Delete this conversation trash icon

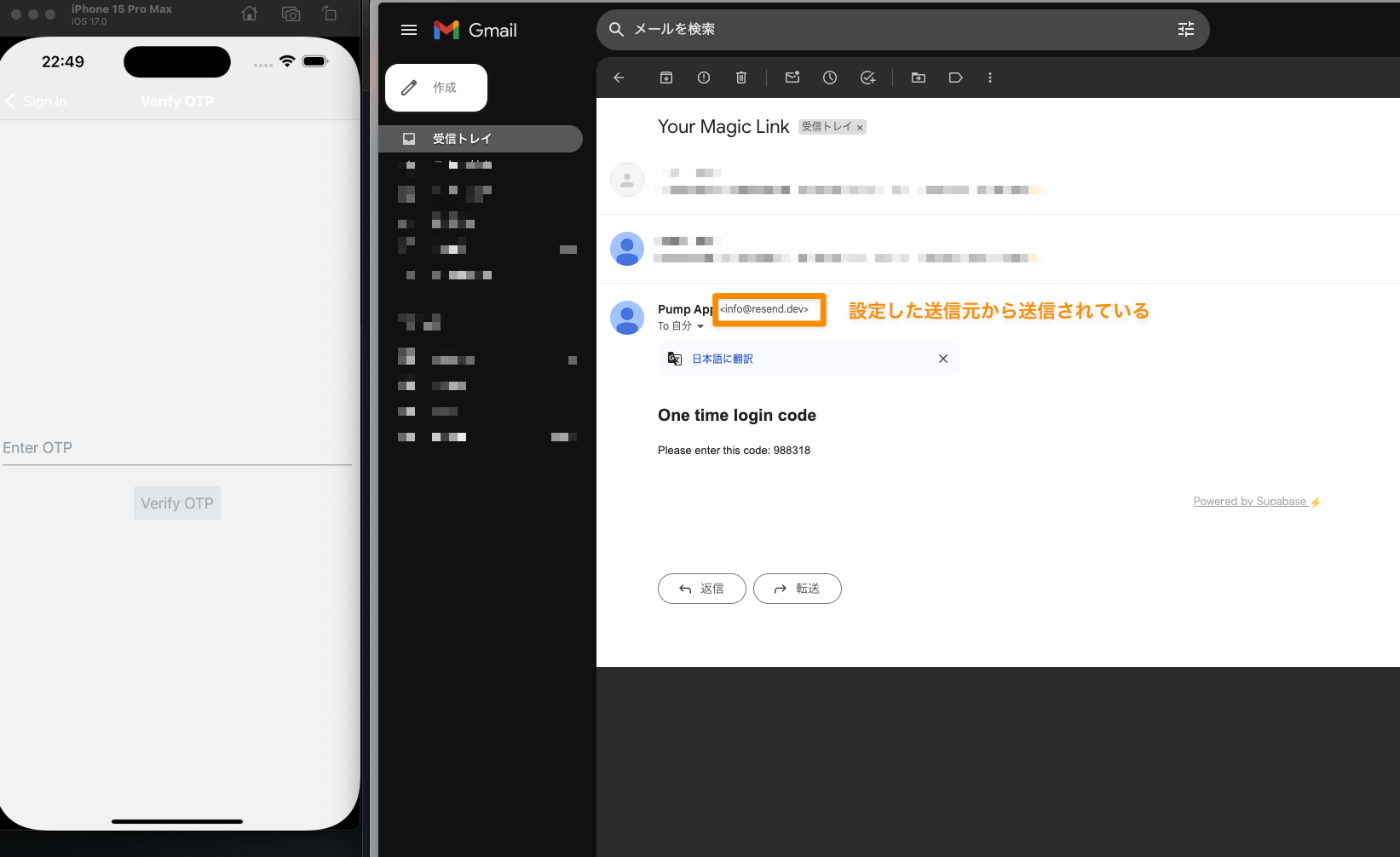coord(741,77)
